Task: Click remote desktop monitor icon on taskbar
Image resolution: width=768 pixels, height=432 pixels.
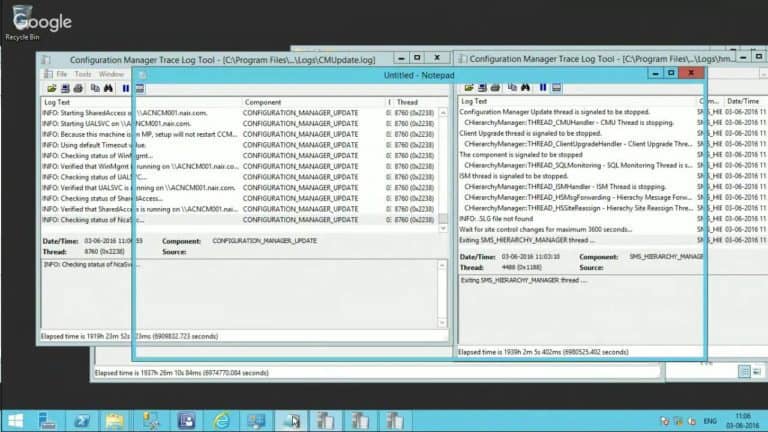Action: (x=256, y=421)
